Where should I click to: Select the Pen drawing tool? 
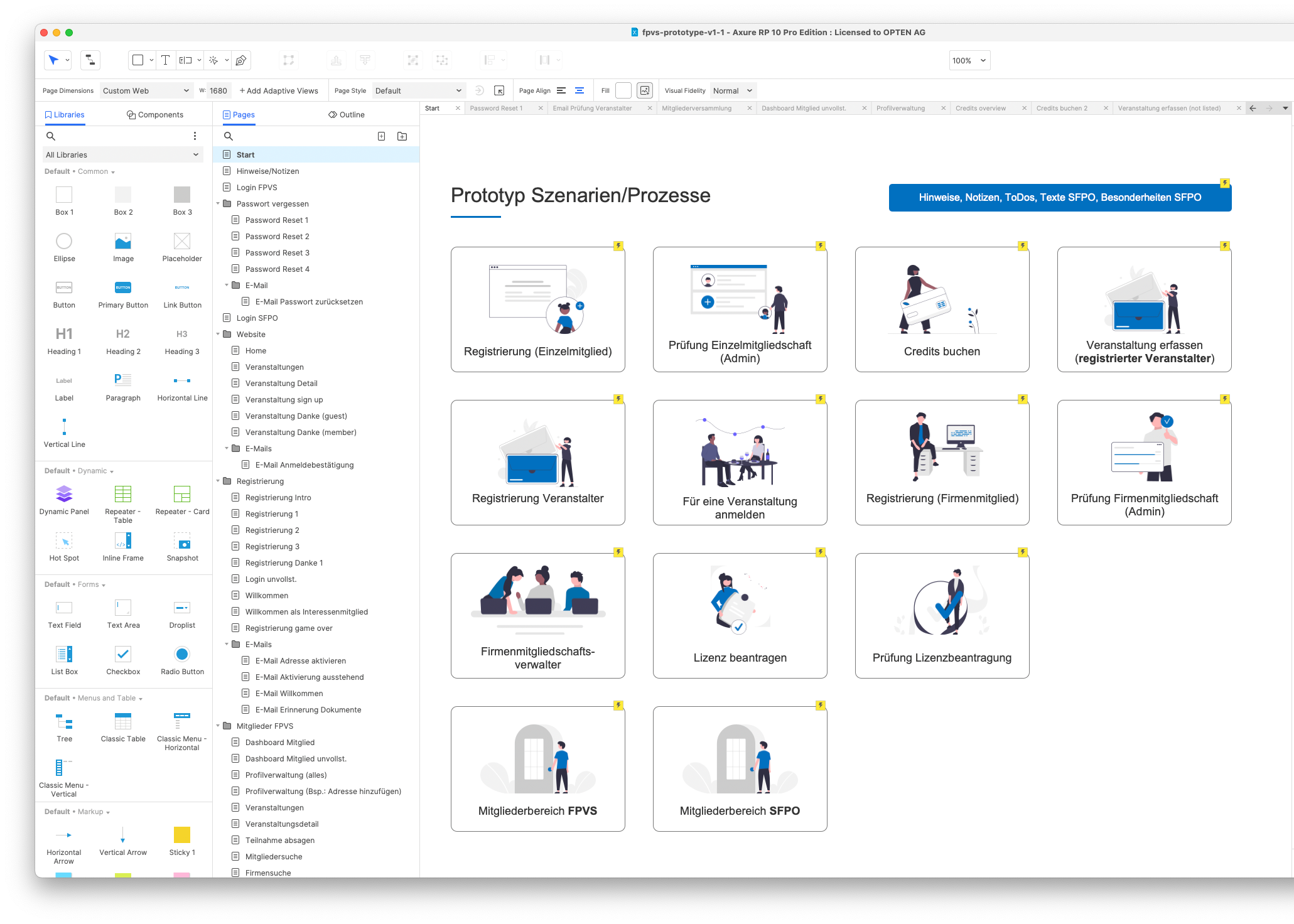(x=241, y=60)
